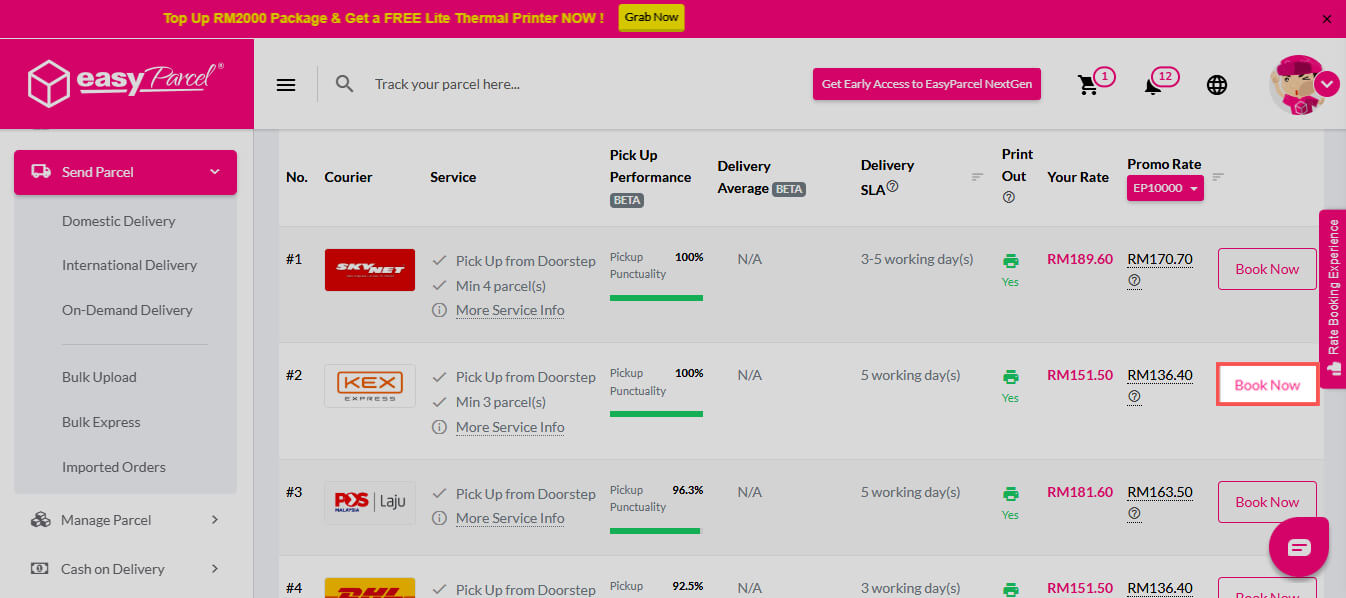Open the language globe icon

point(1216,85)
